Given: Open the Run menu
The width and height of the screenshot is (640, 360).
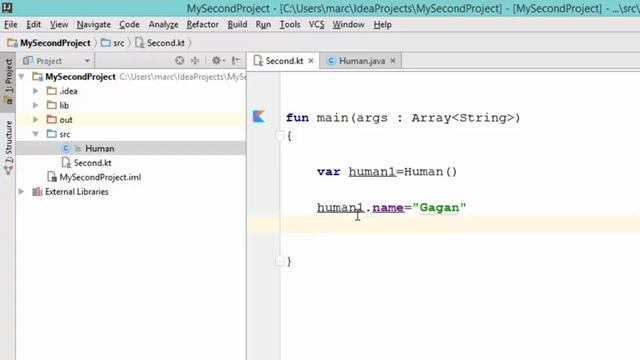Looking at the screenshot, I should [263, 24].
